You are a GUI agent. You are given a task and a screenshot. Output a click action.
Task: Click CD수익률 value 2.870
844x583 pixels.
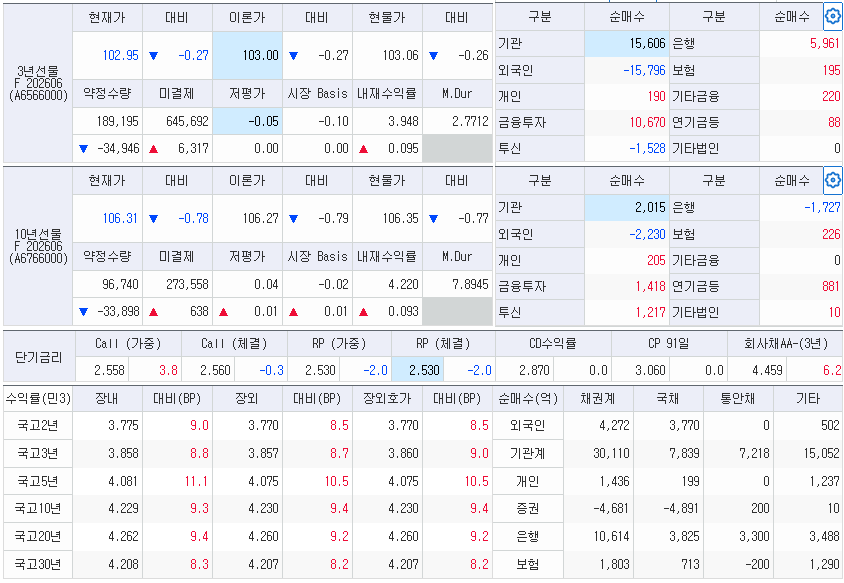[534, 370]
